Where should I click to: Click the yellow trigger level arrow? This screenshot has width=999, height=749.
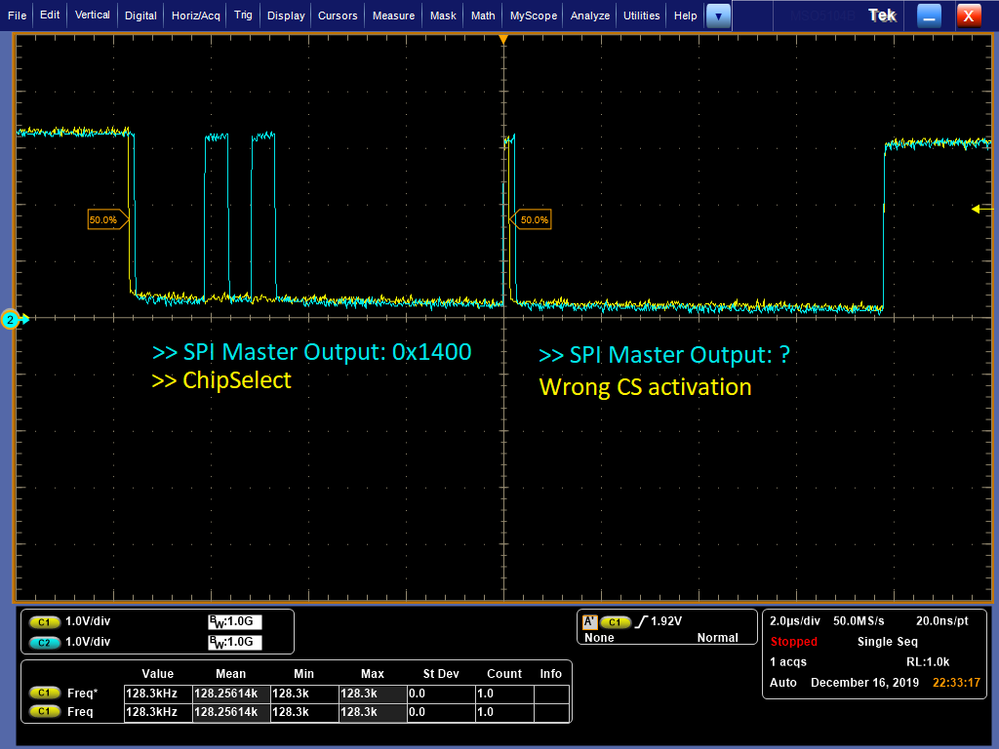(x=982, y=208)
